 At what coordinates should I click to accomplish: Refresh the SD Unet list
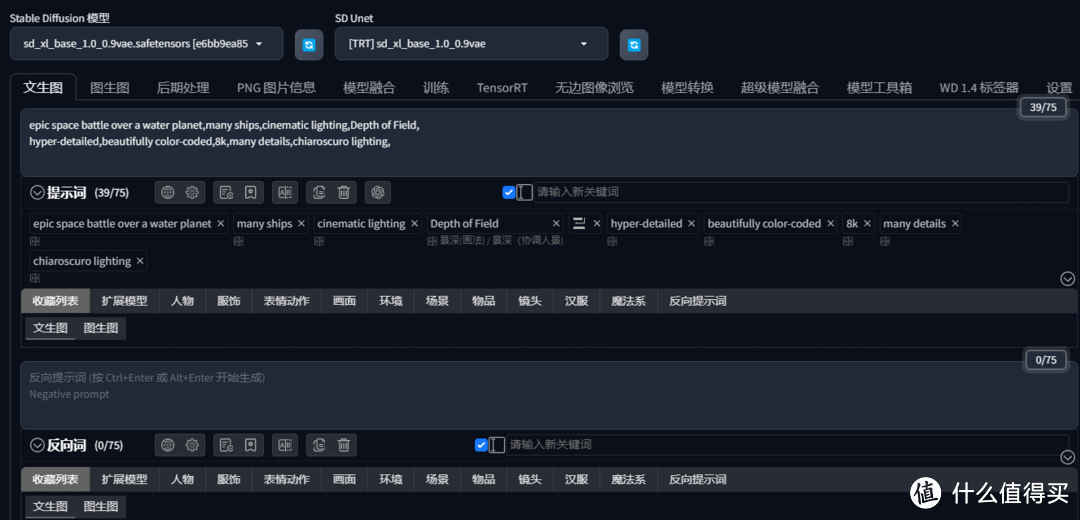click(x=634, y=44)
